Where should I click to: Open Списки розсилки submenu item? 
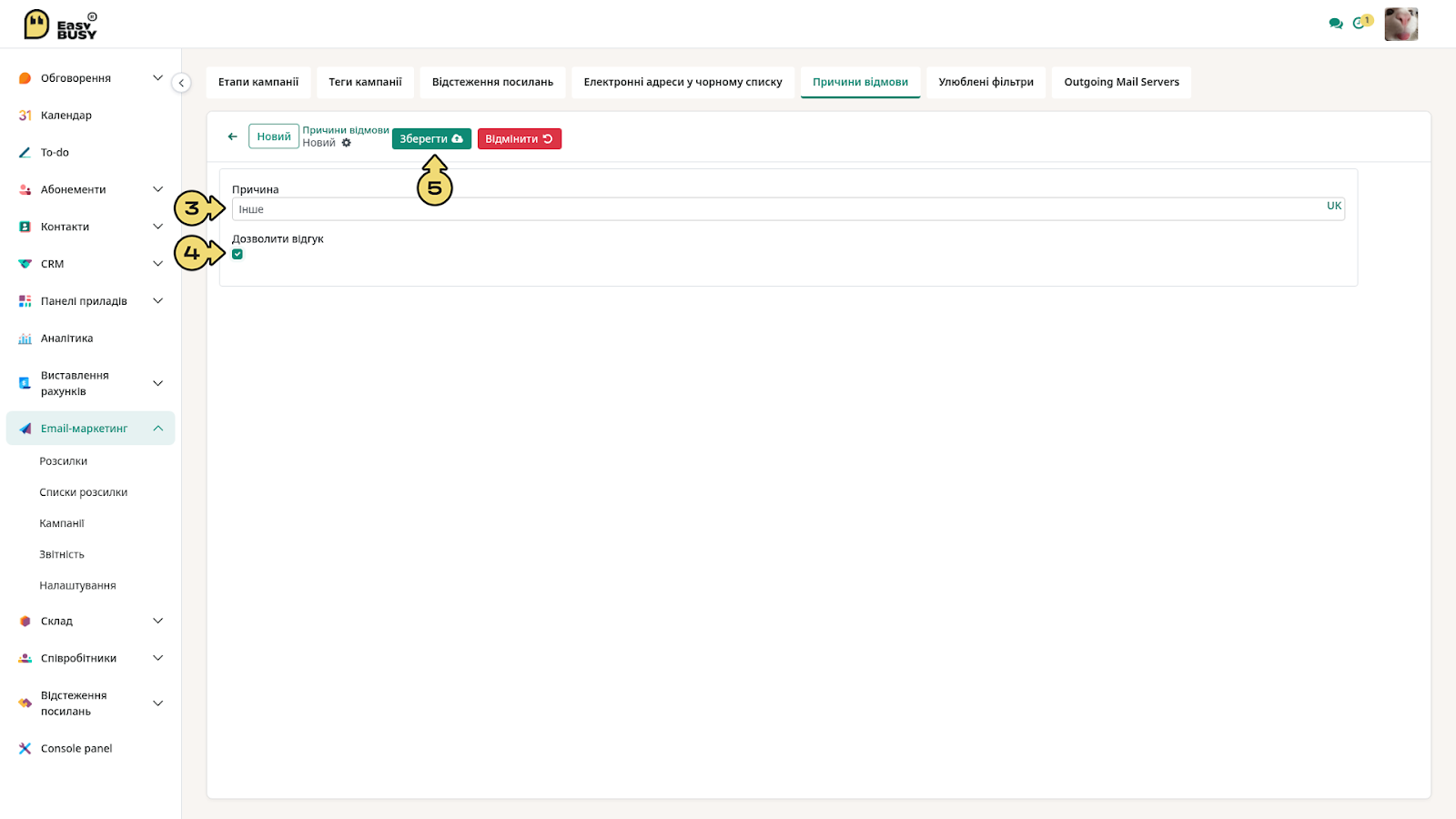point(84,492)
